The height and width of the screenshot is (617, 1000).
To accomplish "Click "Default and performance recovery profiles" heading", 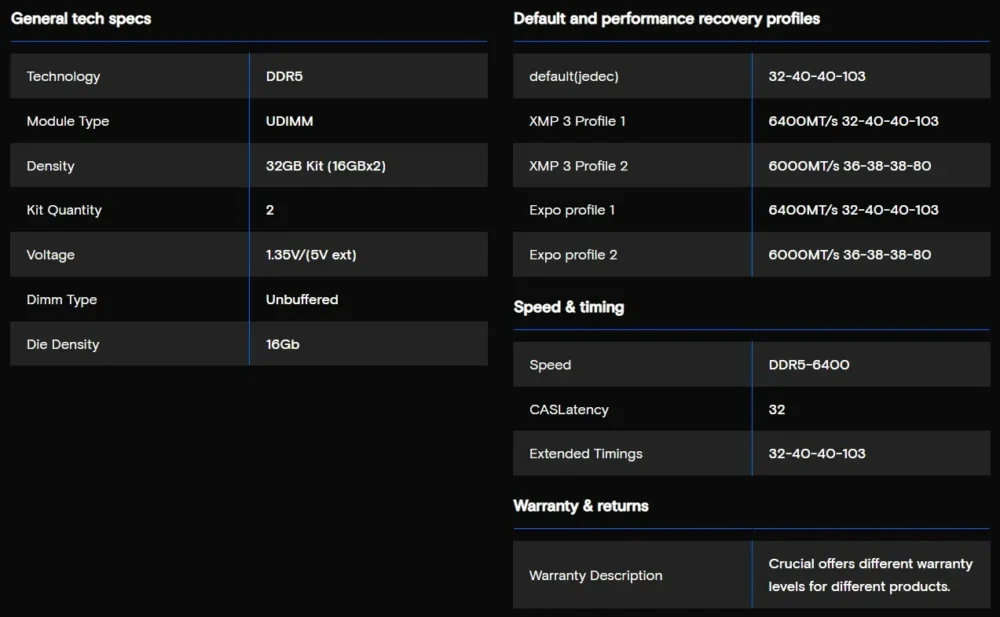I will point(666,19).
